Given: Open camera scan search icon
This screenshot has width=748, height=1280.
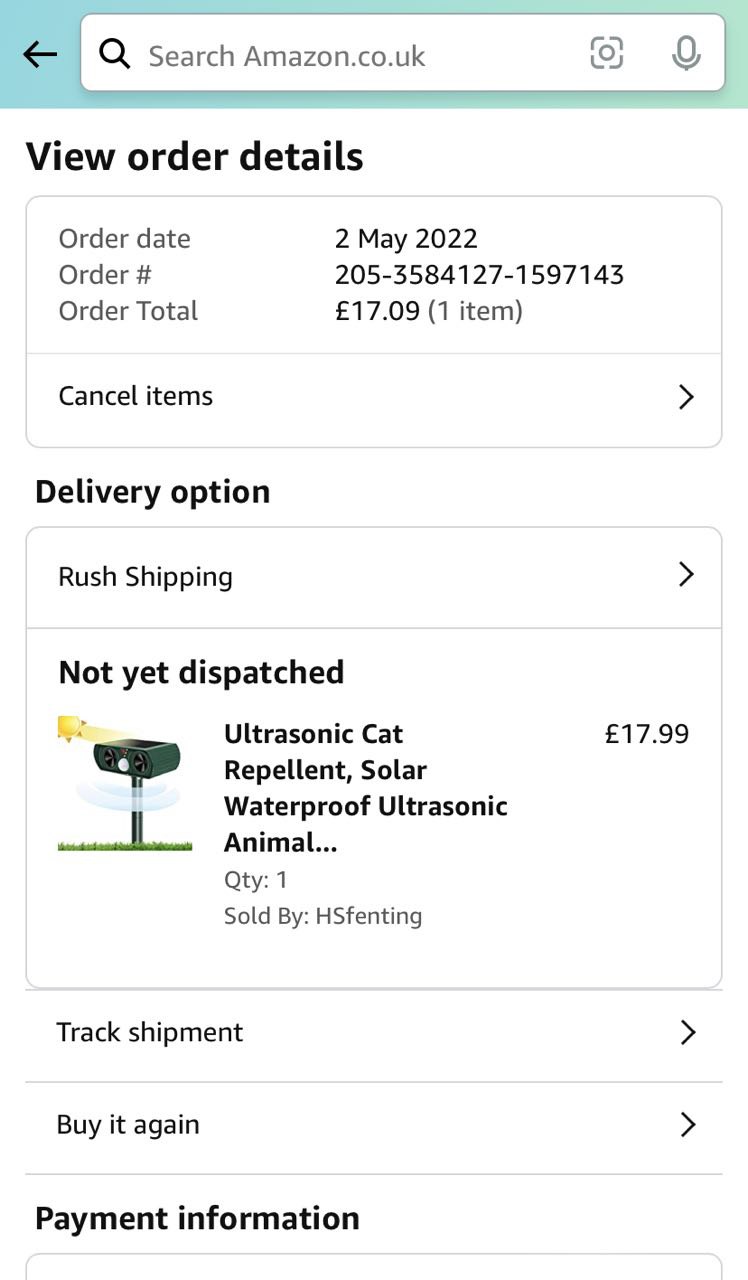Looking at the screenshot, I should [606, 53].
